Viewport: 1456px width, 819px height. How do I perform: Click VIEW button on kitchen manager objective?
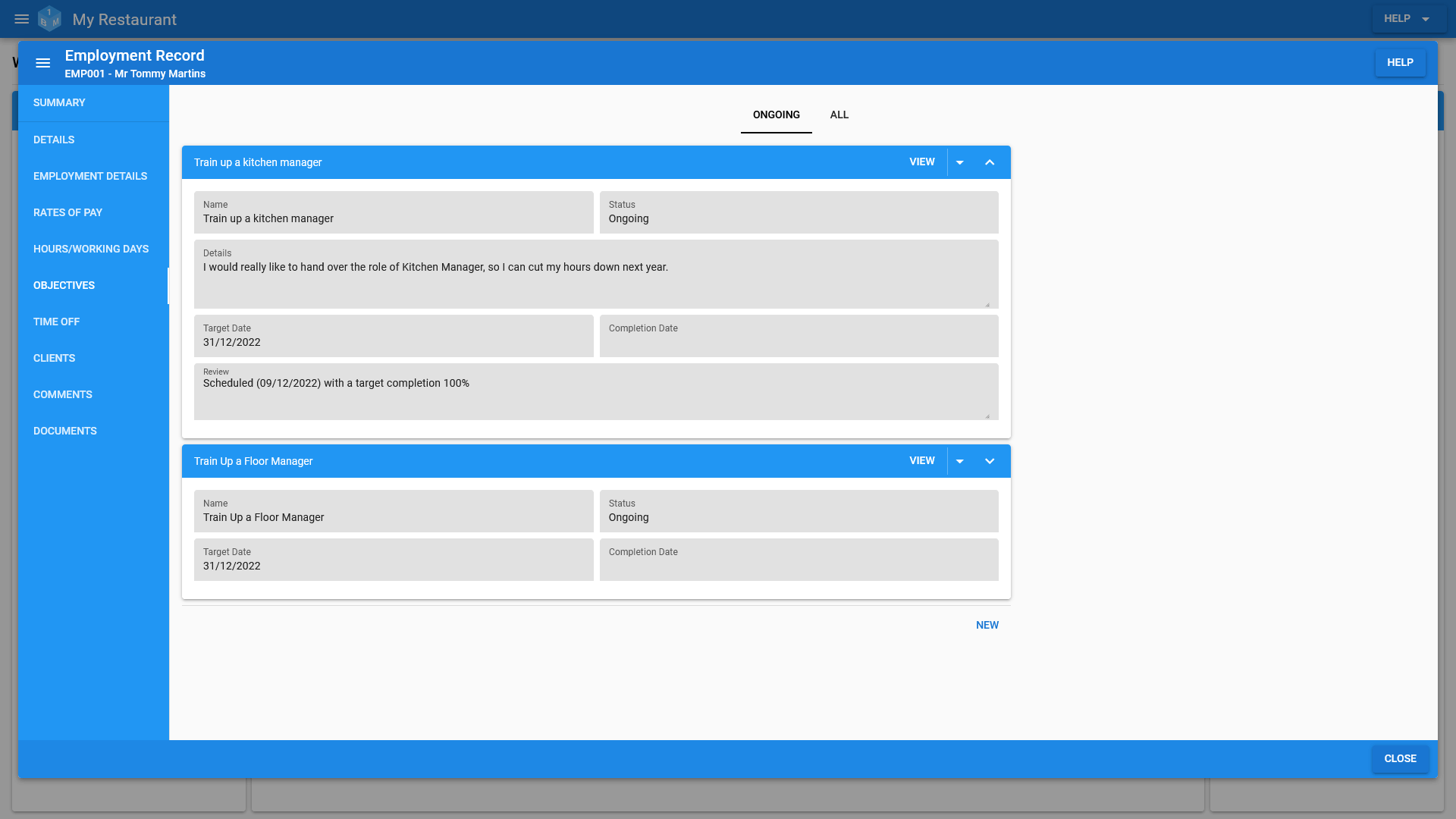coord(921,162)
